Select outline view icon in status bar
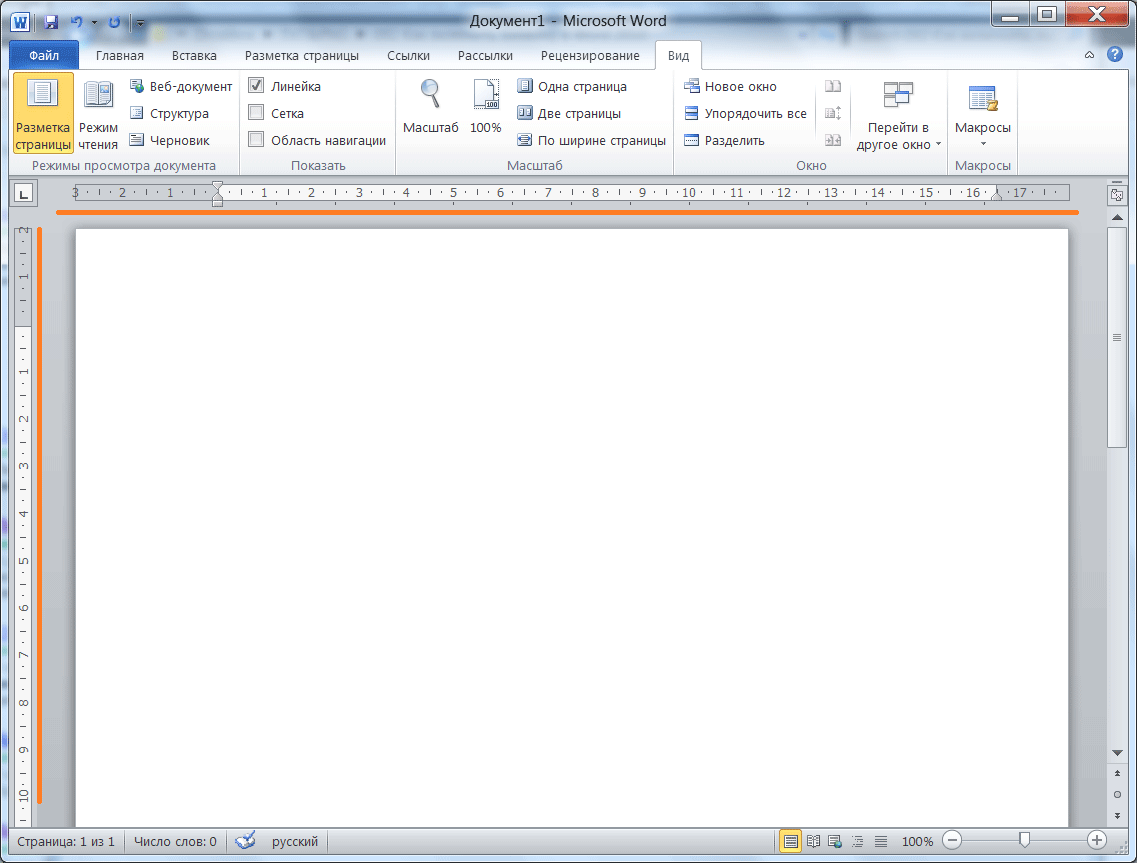1137x863 pixels. (858, 841)
